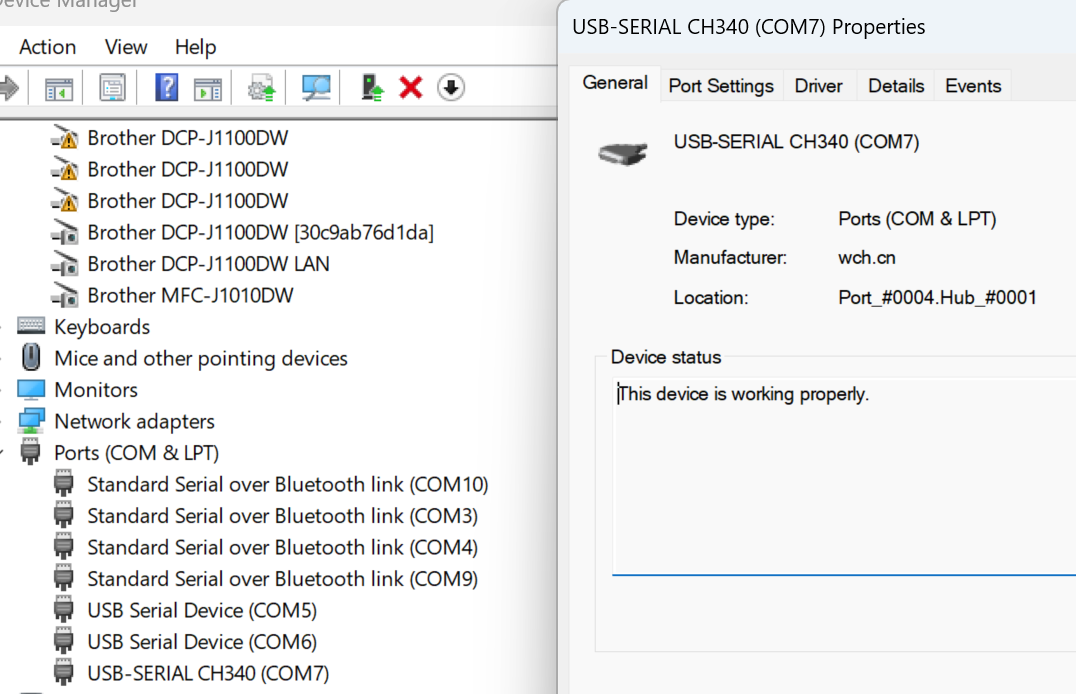Click the red X Uninstall device icon
1076x694 pixels.
pyautogui.click(x=410, y=88)
